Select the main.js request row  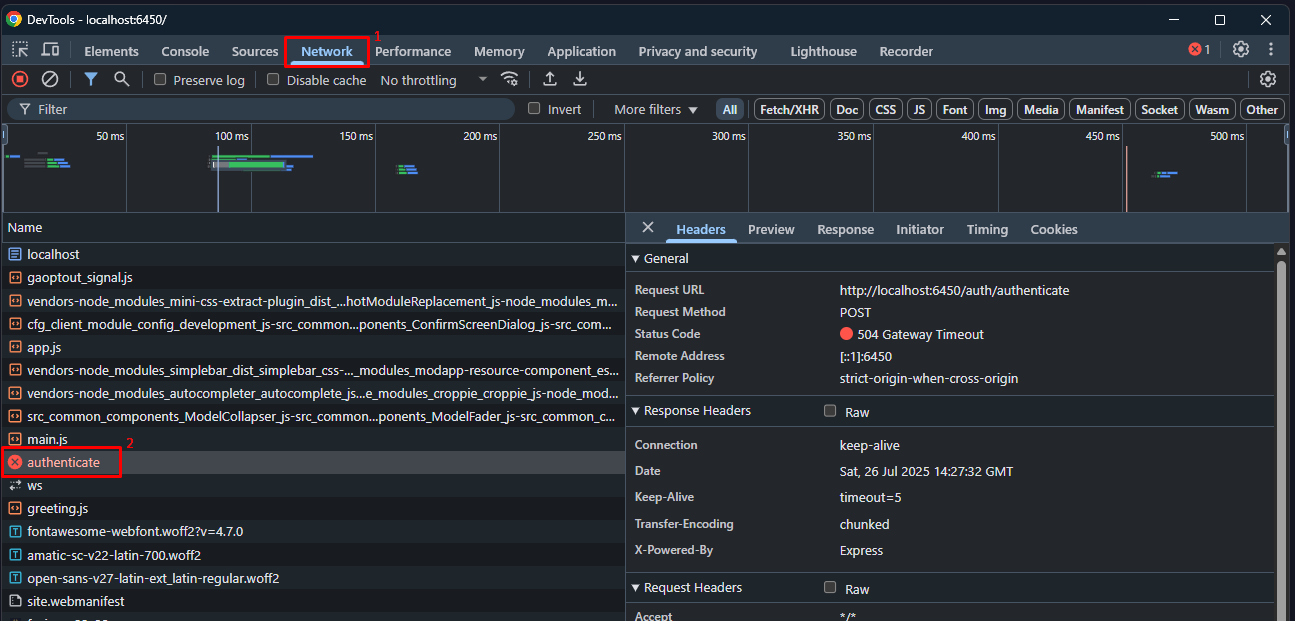tap(312, 439)
